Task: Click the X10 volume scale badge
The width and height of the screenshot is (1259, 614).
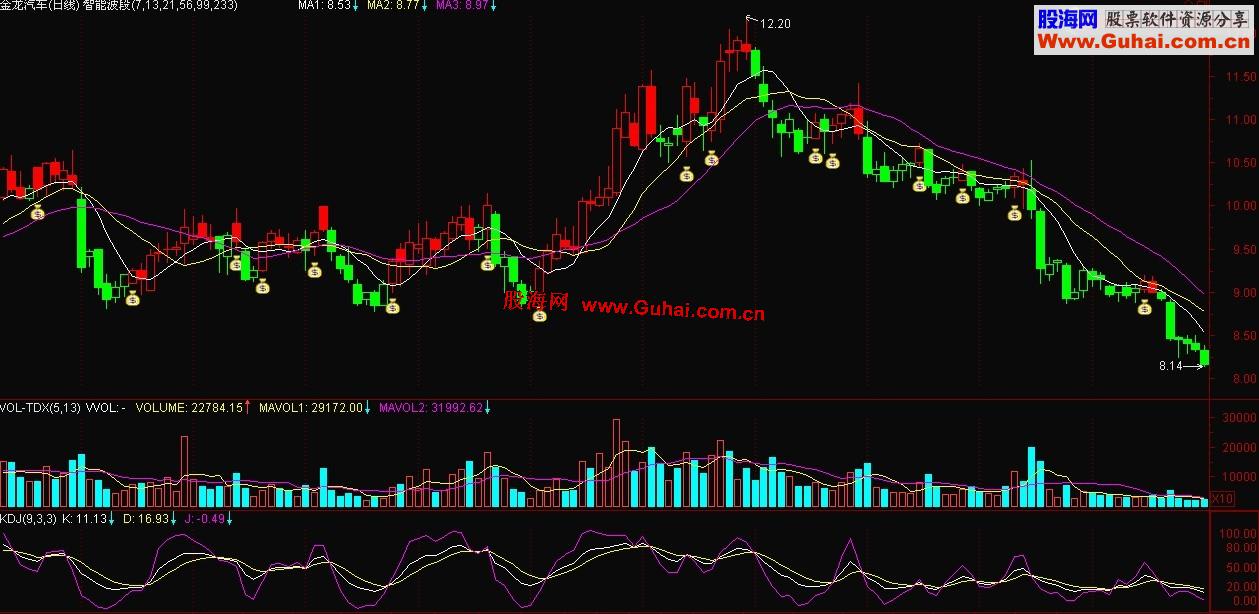Action: point(1223,497)
